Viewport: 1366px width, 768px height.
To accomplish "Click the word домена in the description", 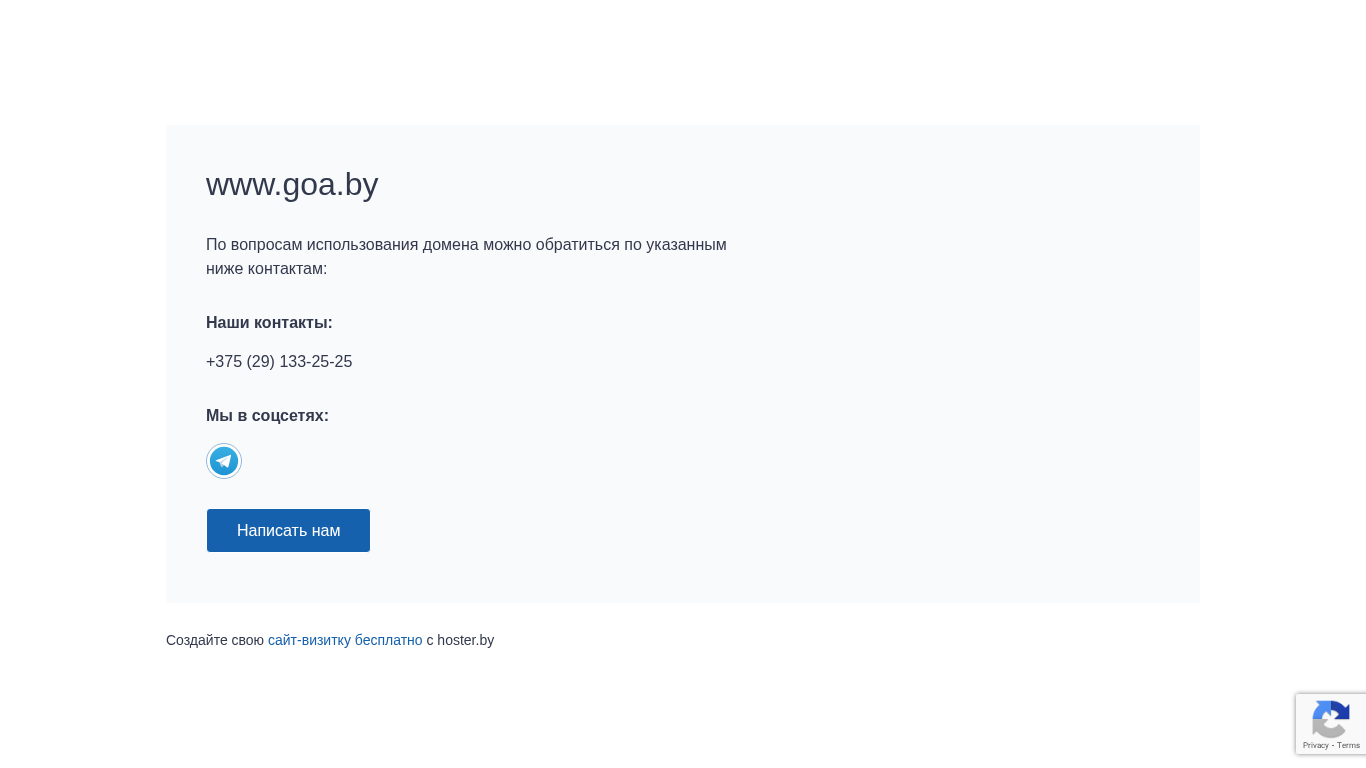I will pos(450,245).
